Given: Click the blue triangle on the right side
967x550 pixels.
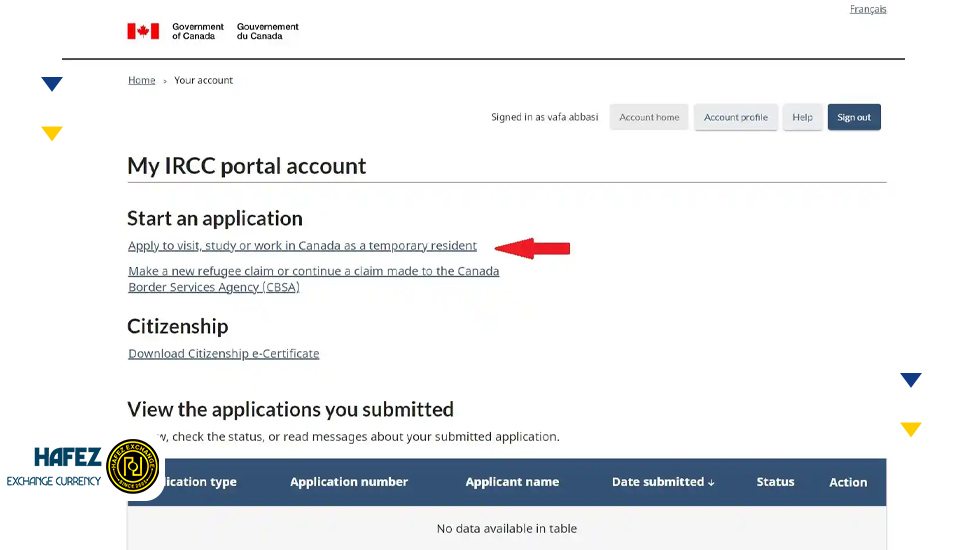Looking at the screenshot, I should click(x=911, y=380).
